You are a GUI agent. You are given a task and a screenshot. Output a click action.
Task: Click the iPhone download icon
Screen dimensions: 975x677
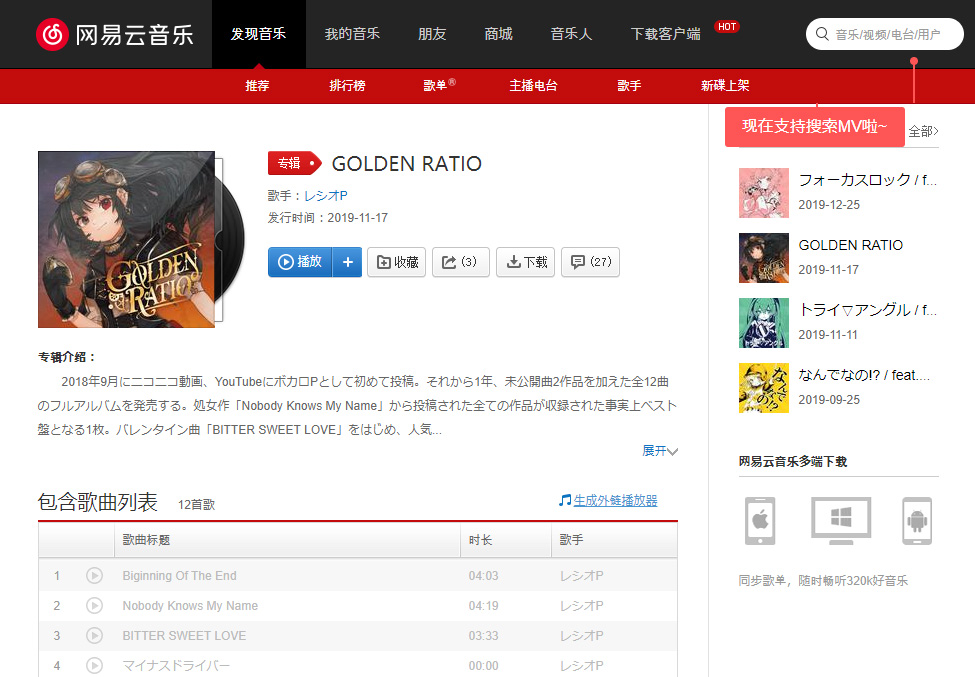tap(759, 521)
